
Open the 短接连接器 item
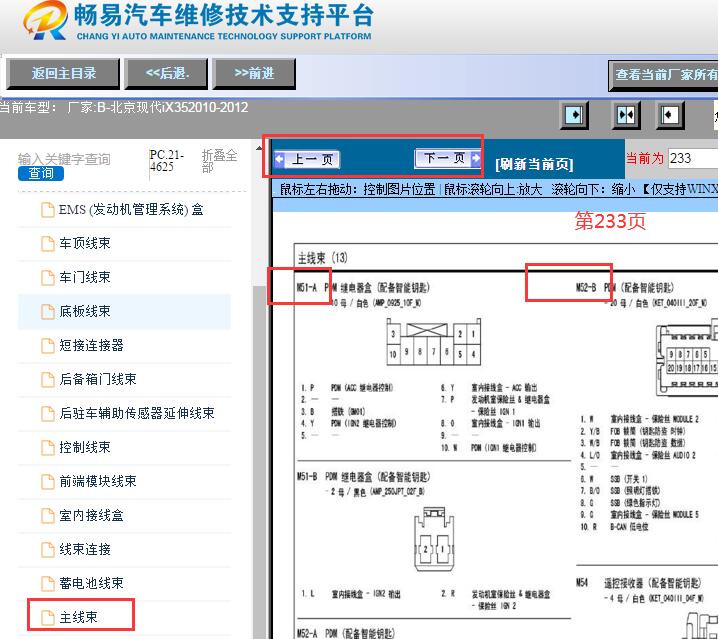point(91,345)
